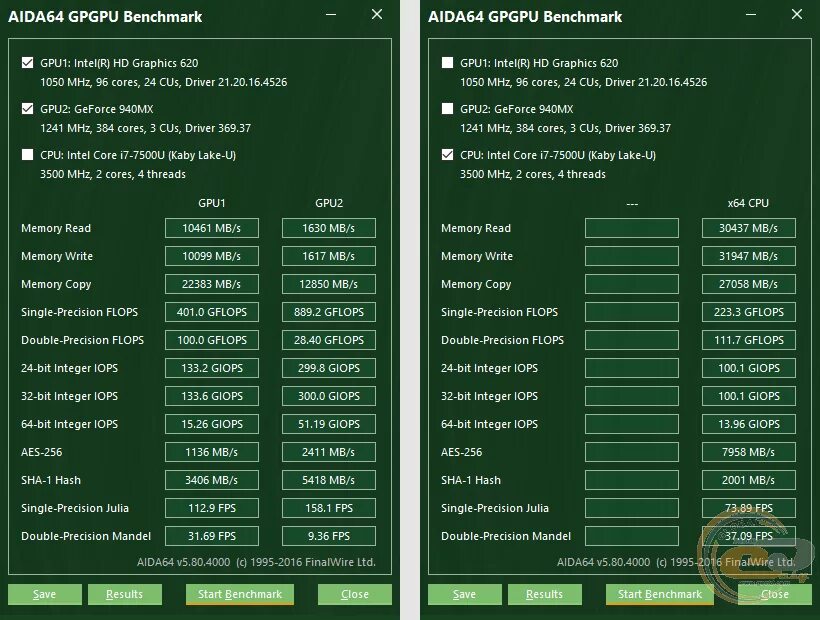Select GPU1 Mandel result 31.69 FPS
Screen dimensions: 820x620
(212, 536)
